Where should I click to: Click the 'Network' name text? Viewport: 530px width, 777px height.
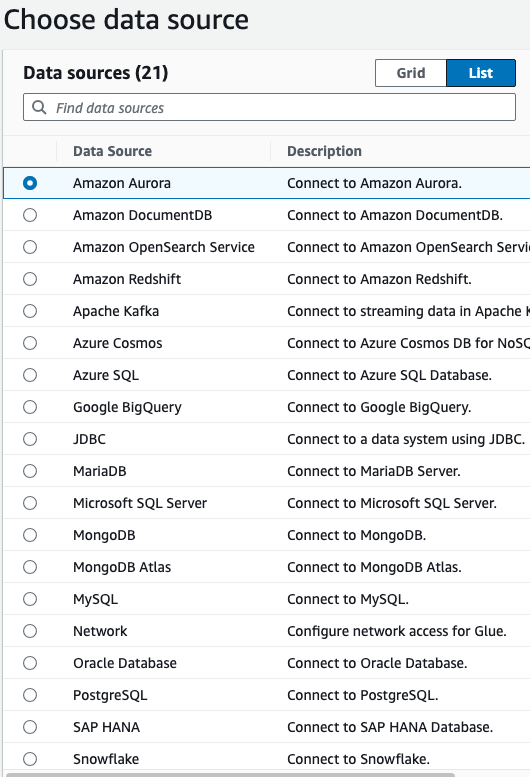coord(101,631)
